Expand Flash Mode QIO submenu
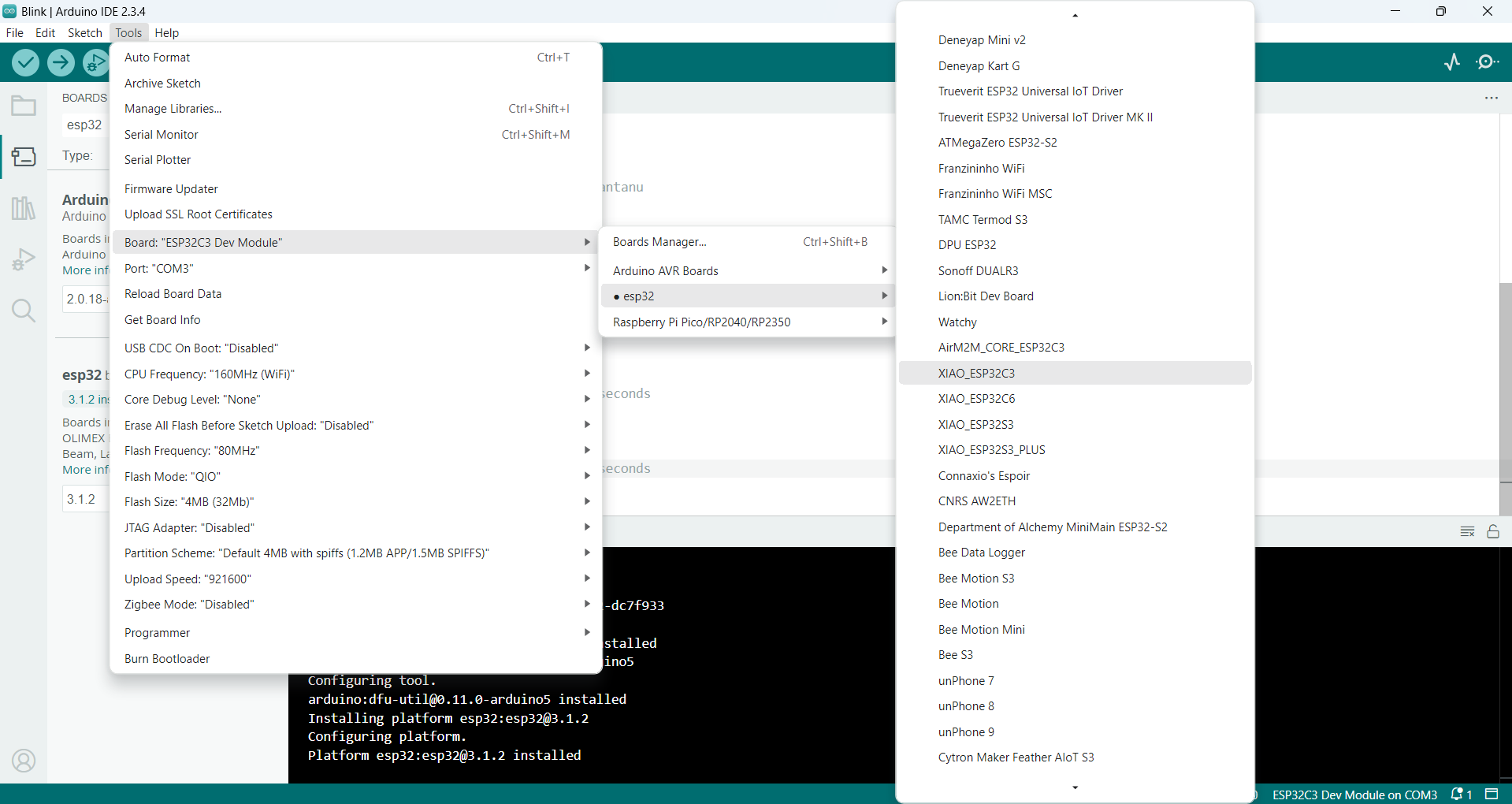1512x804 pixels. tap(356, 476)
